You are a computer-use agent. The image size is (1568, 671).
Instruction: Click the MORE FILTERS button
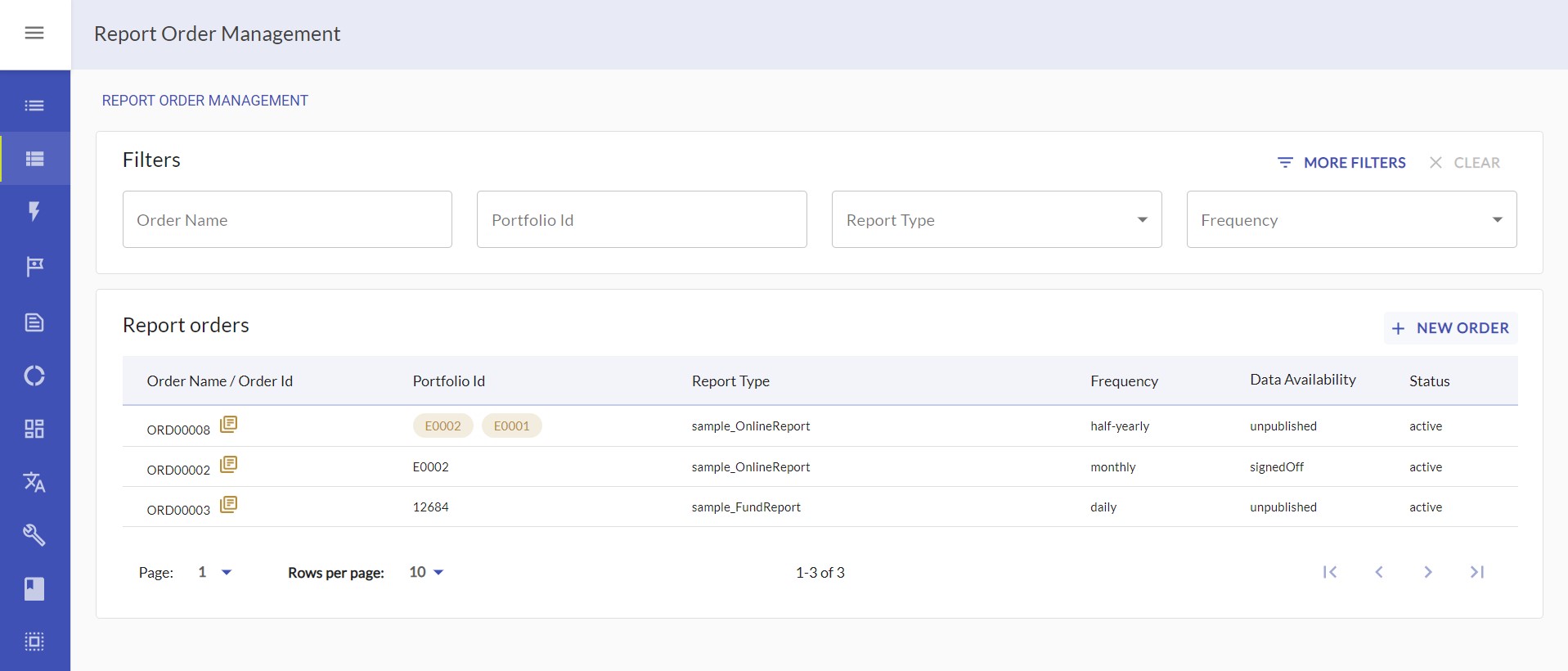pyautogui.click(x=1341, y=163)
